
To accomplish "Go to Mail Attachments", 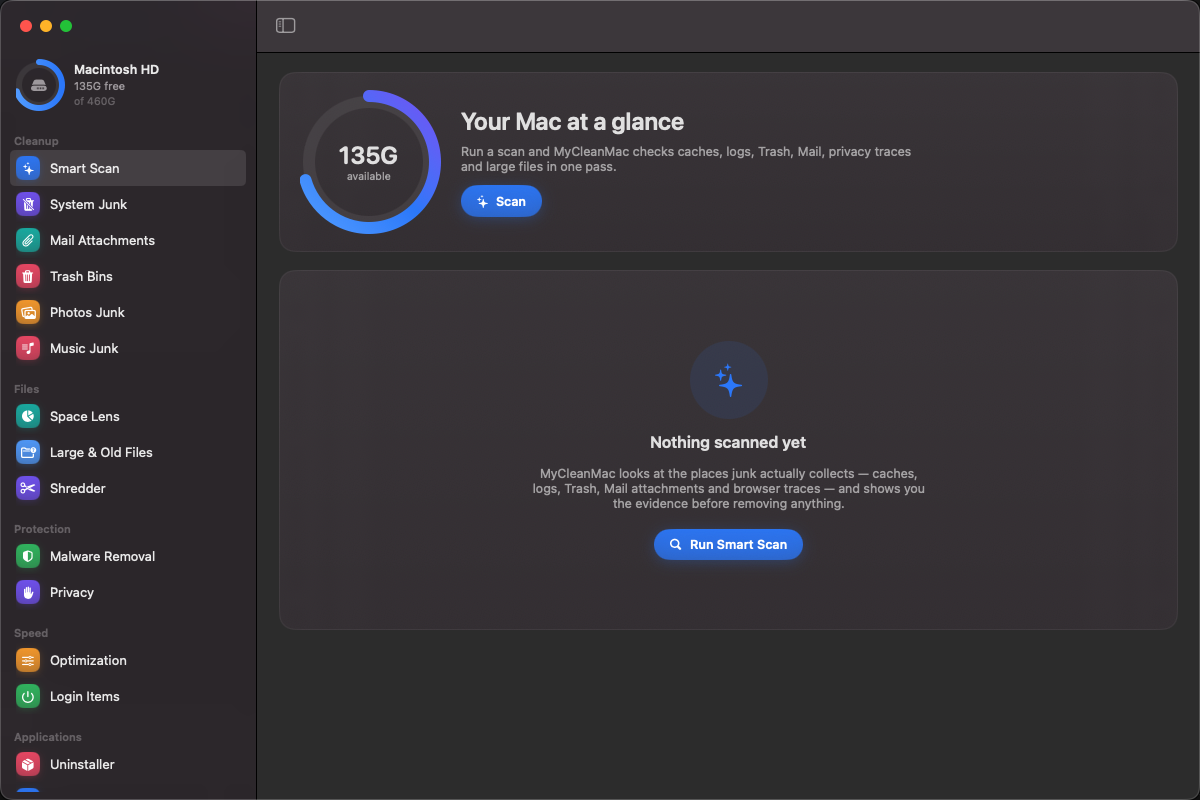I will (x=128, y=240).
